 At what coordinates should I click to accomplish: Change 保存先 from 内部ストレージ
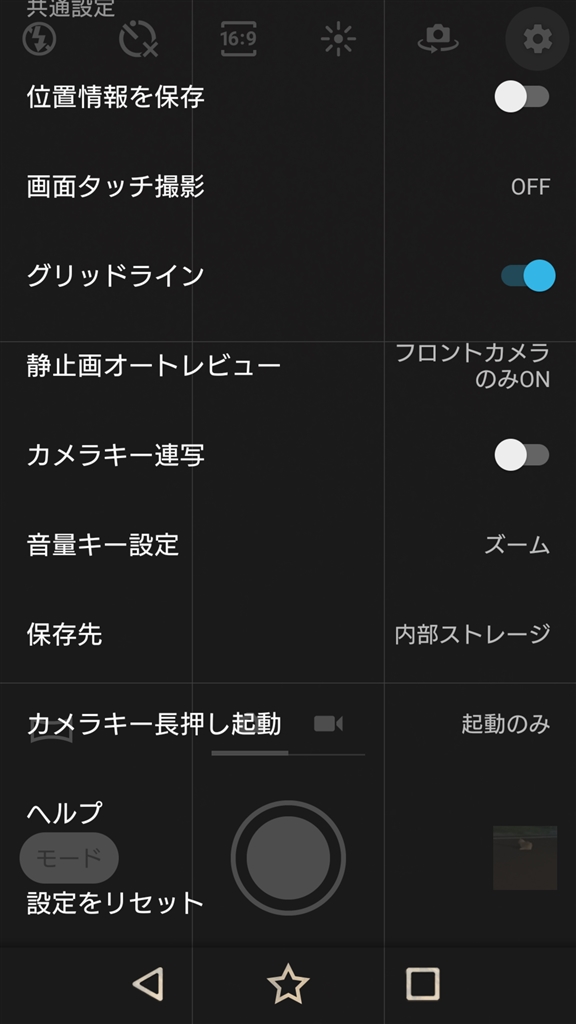pyautogui.click(x=288, y=634)
